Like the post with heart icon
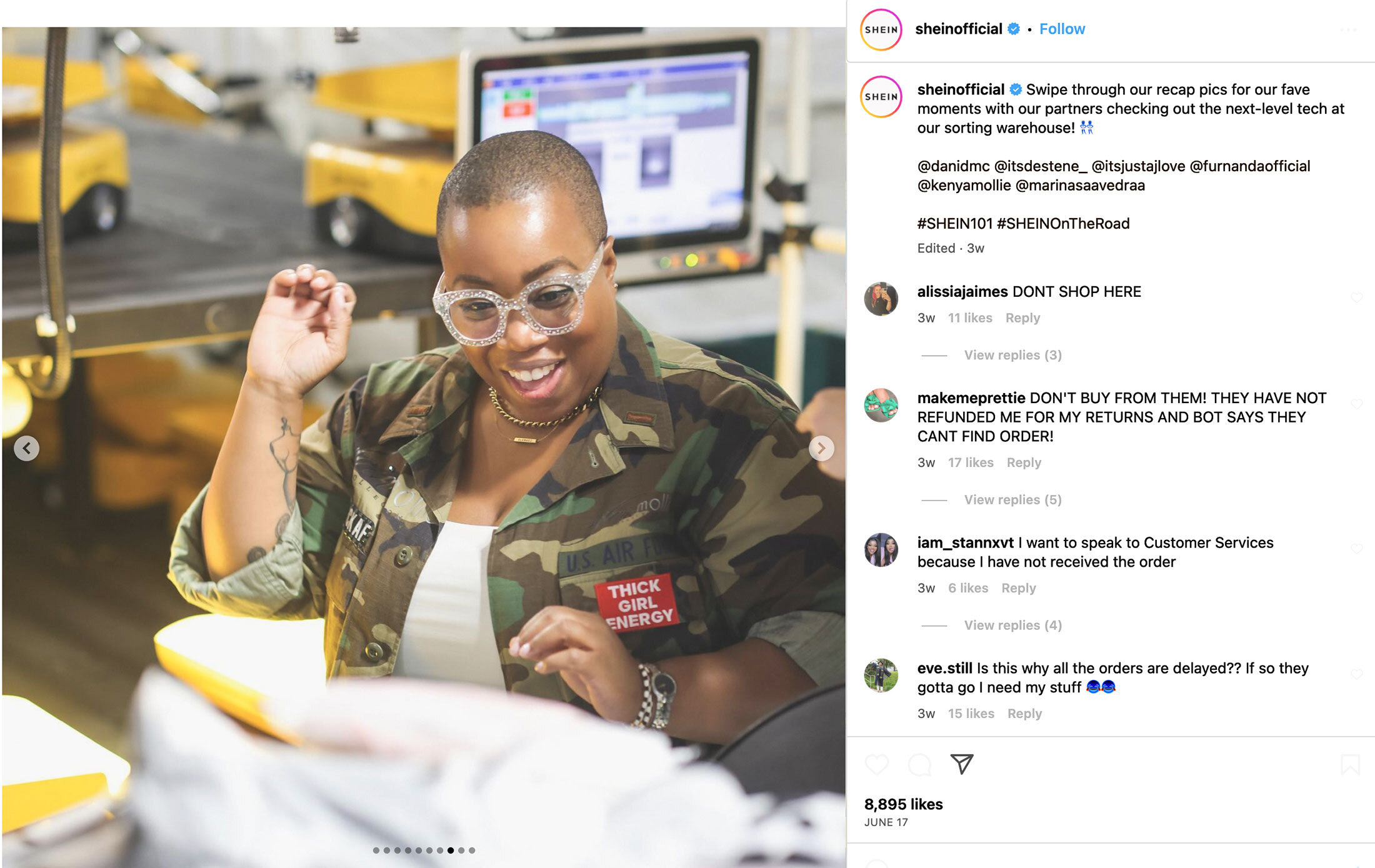1375x868 pixels. click(876, 764)
